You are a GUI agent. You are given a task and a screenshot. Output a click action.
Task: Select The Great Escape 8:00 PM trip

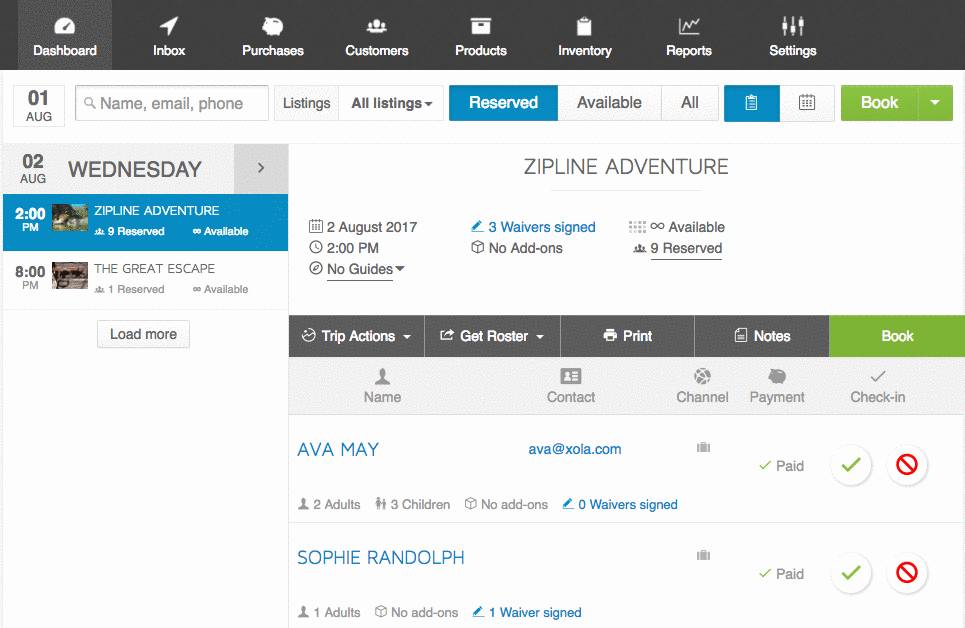[x=146, y=279]
